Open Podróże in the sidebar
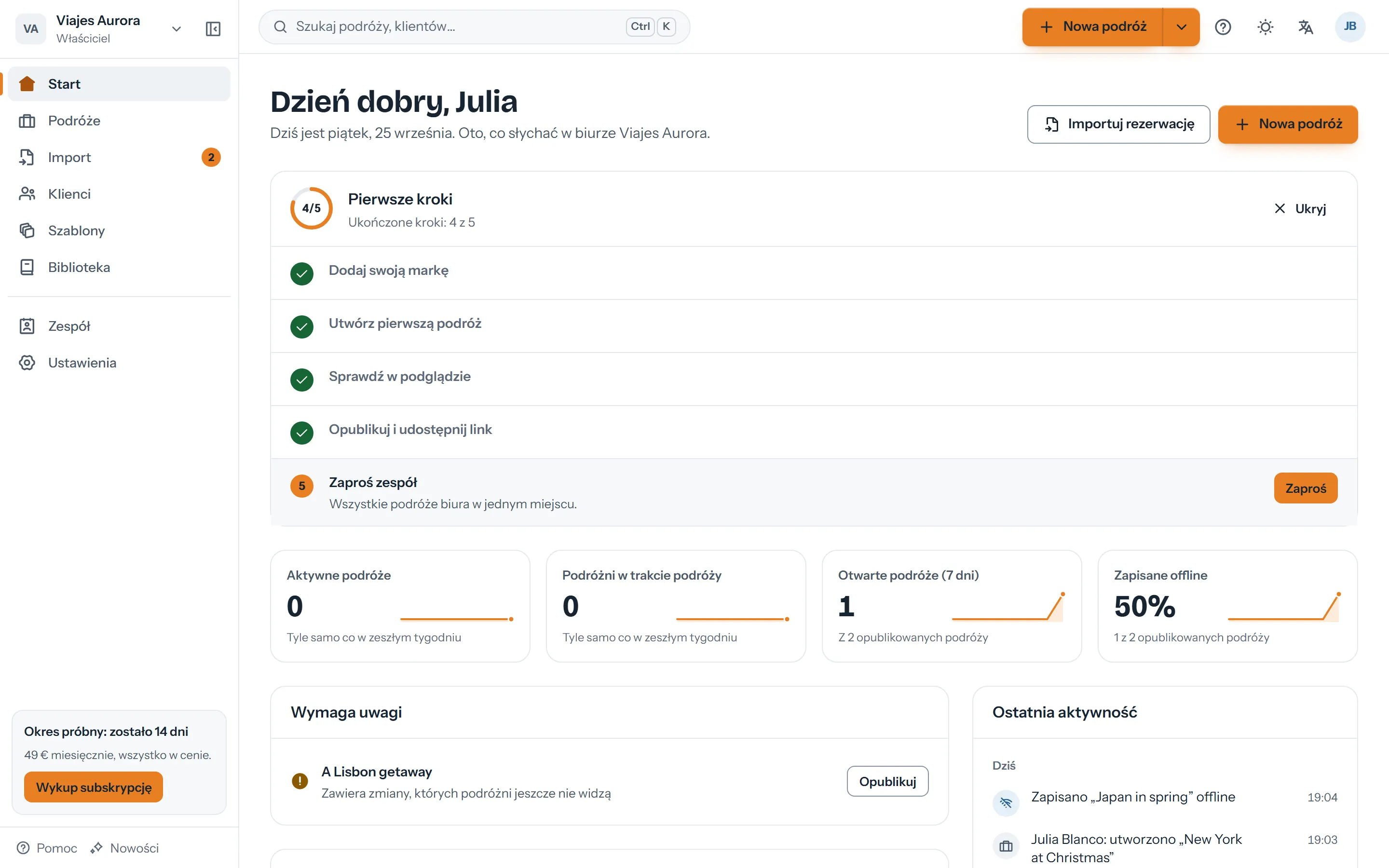 coord(120,121)
